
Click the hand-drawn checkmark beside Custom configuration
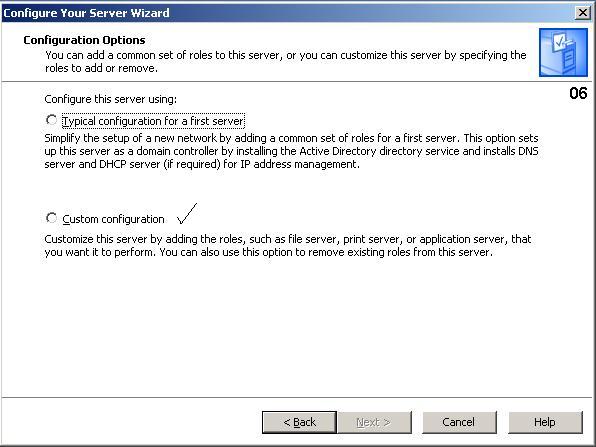pos(187,214)
